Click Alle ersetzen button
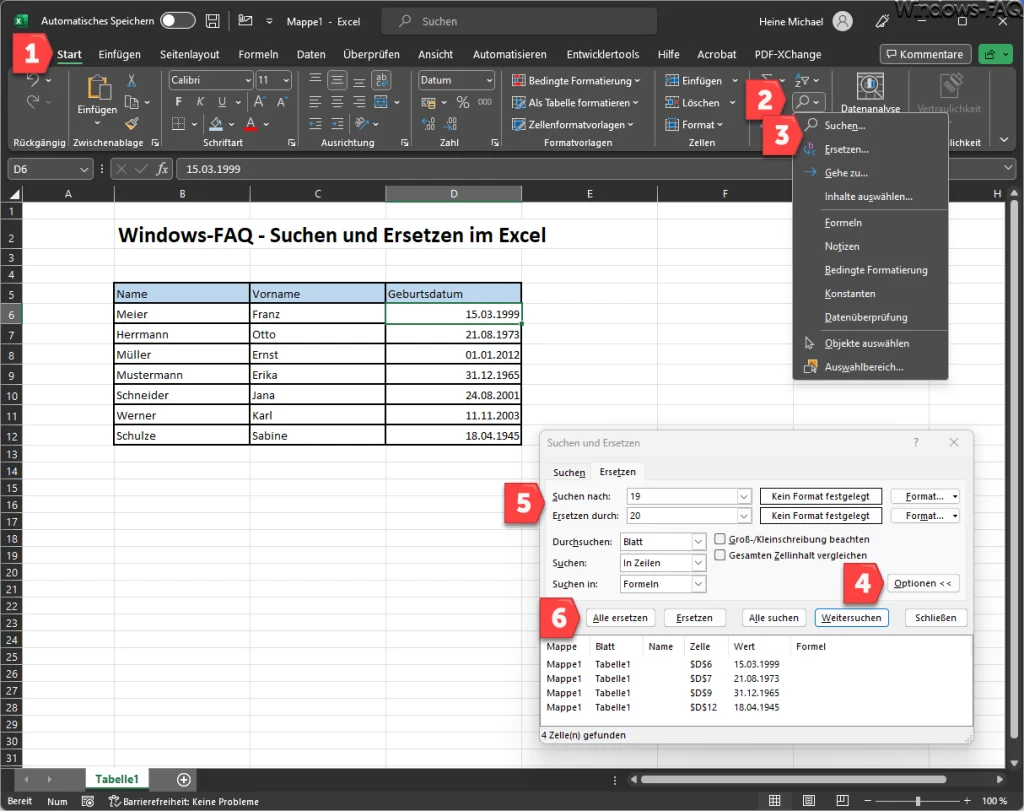 620,618
